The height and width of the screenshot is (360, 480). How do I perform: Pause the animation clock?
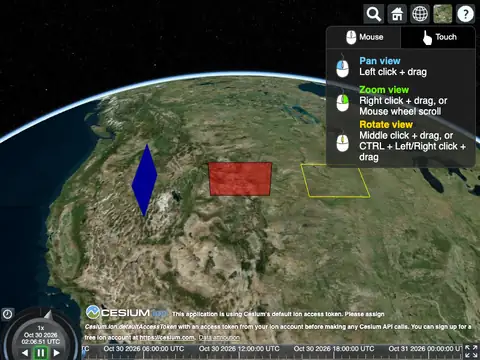41,353
